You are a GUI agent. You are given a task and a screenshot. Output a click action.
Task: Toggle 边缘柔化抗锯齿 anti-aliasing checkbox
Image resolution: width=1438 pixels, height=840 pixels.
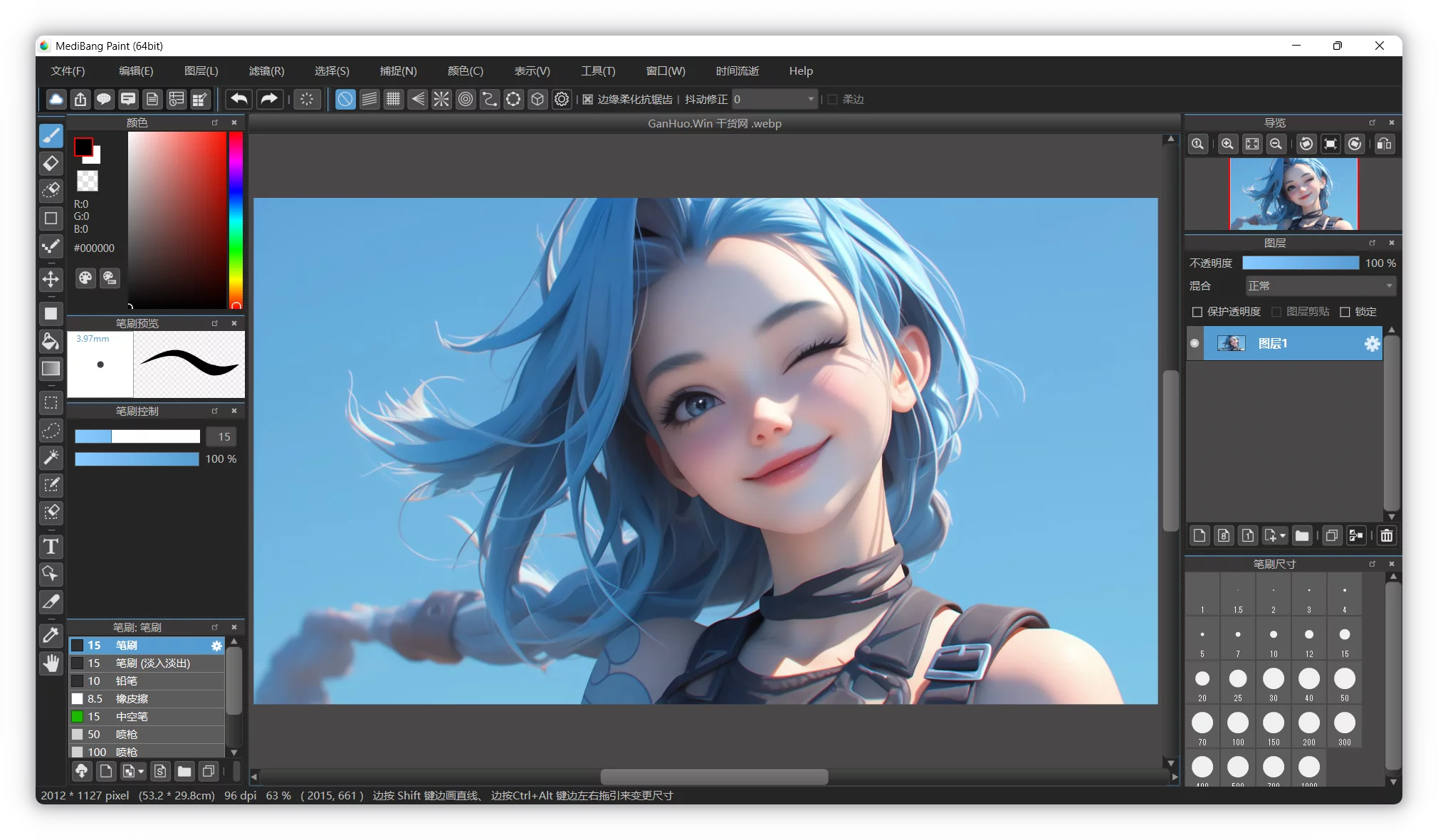pyautogui.click(x=588, y=100)
